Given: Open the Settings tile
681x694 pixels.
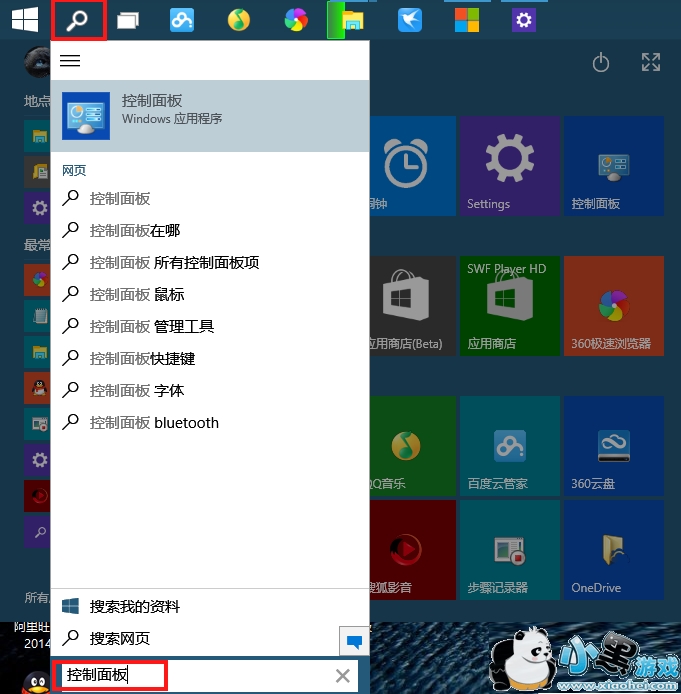Looking at the screenshot, I should click(x=510, y=166).
